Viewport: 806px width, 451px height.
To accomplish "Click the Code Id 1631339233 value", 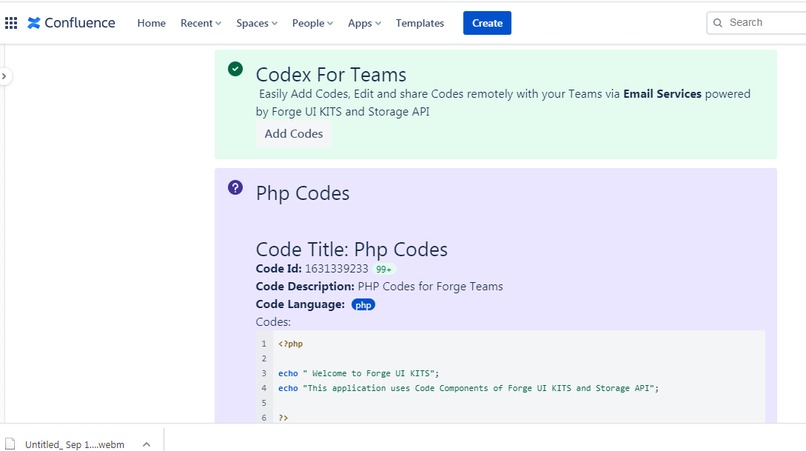I will [x=336, y=269].
